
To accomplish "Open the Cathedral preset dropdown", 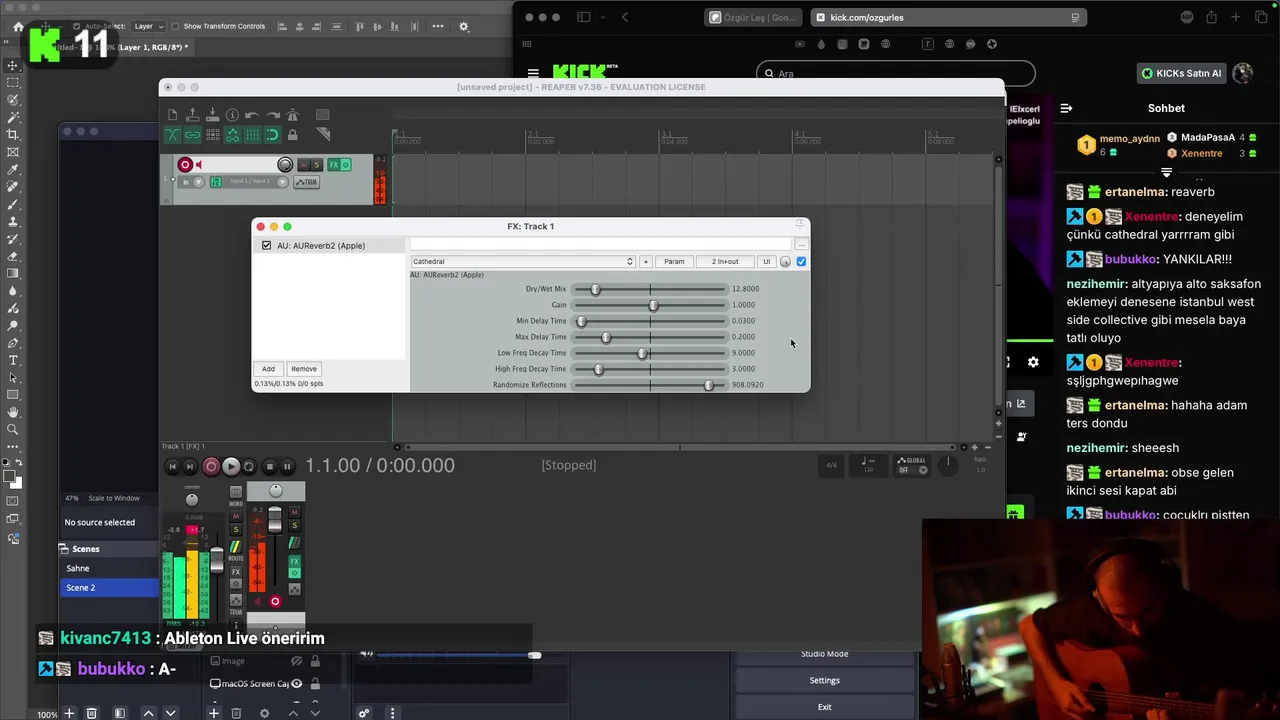I will [x=523, y=262].
